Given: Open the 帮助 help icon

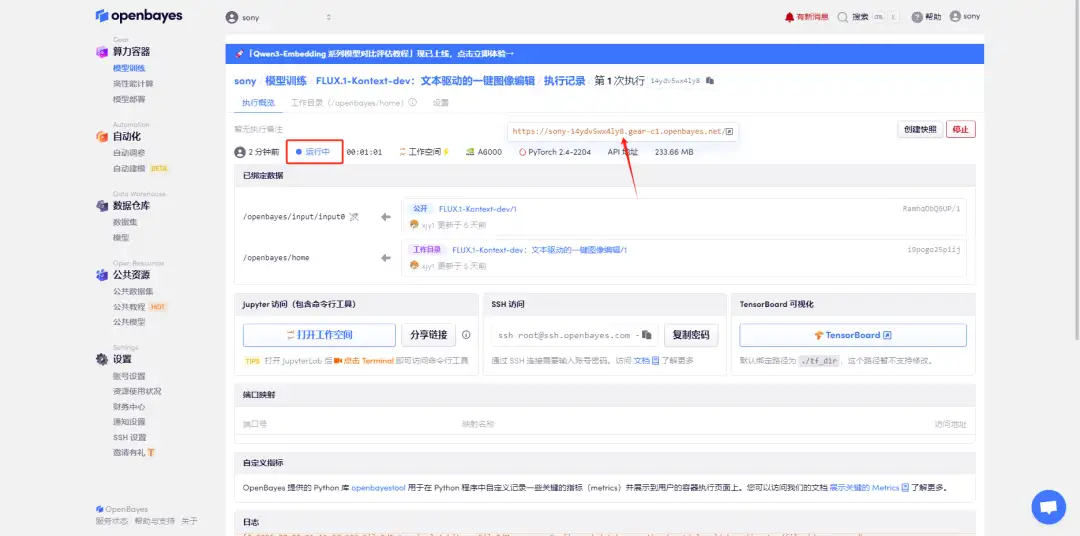Looking at the screenshot, I should pos(917,17).
